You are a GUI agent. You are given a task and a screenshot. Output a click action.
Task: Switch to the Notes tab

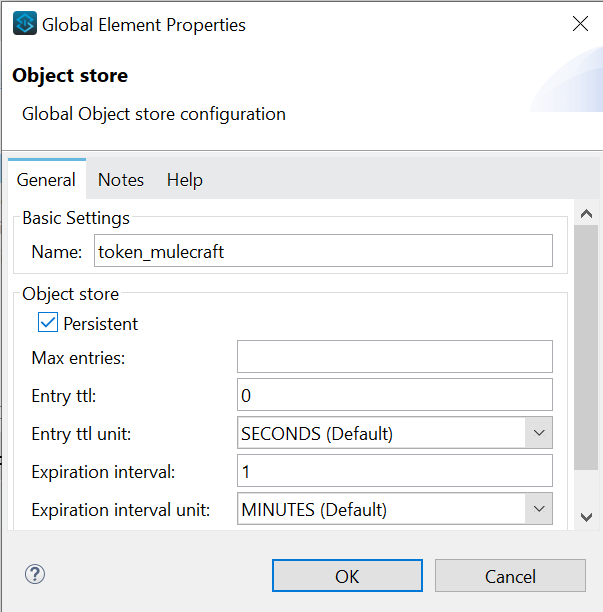coord(121,180)
